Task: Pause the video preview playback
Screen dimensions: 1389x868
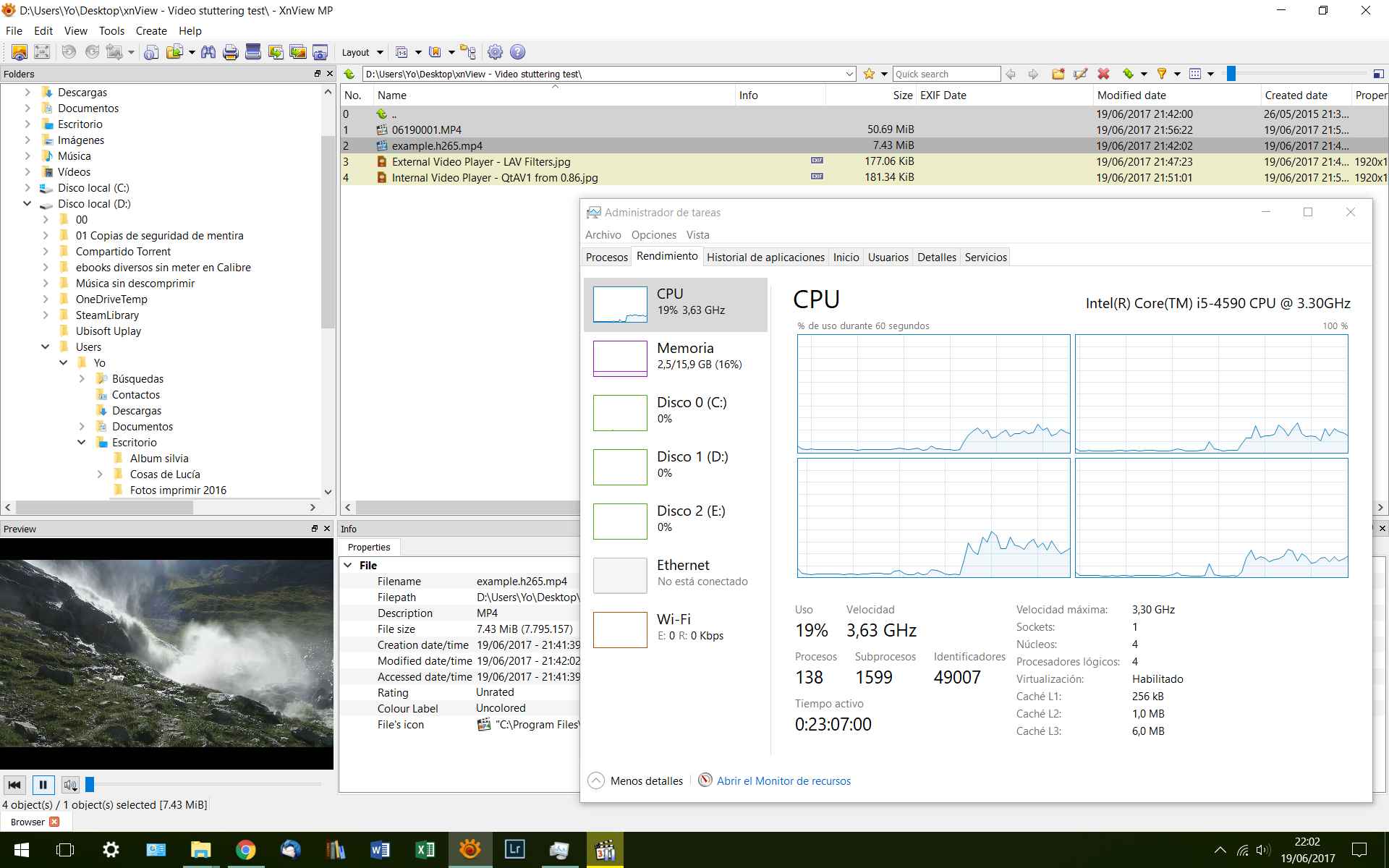Action: pos(43,785)
